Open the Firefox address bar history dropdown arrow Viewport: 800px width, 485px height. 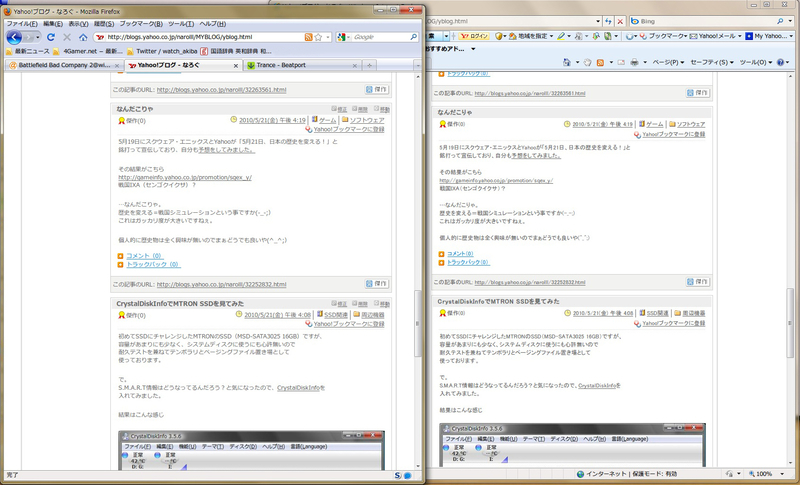coord(328,37)
